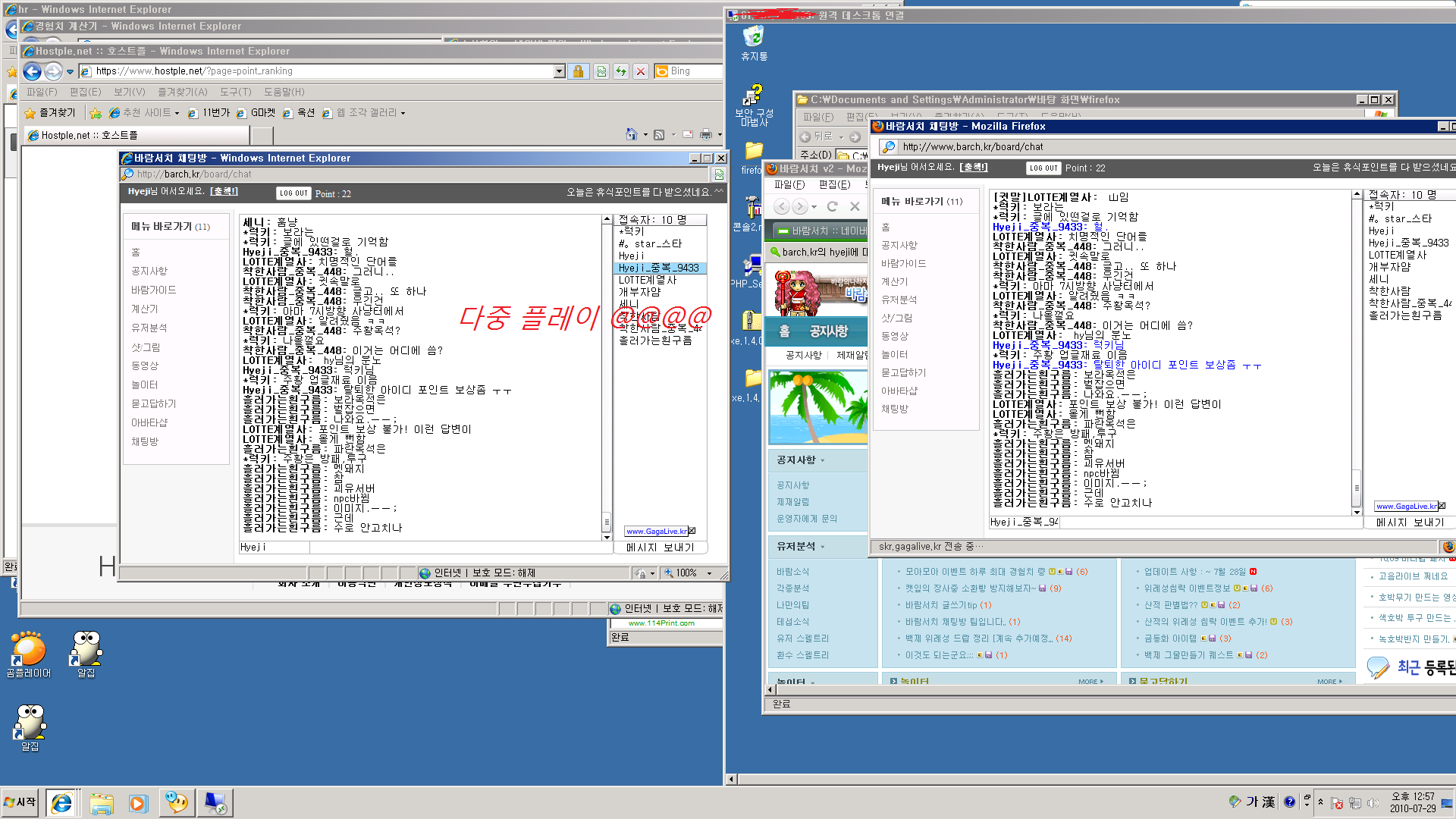Click the Print icon in Internet Explorer
The image size is (1456, 819).
[x=706, y=134]
